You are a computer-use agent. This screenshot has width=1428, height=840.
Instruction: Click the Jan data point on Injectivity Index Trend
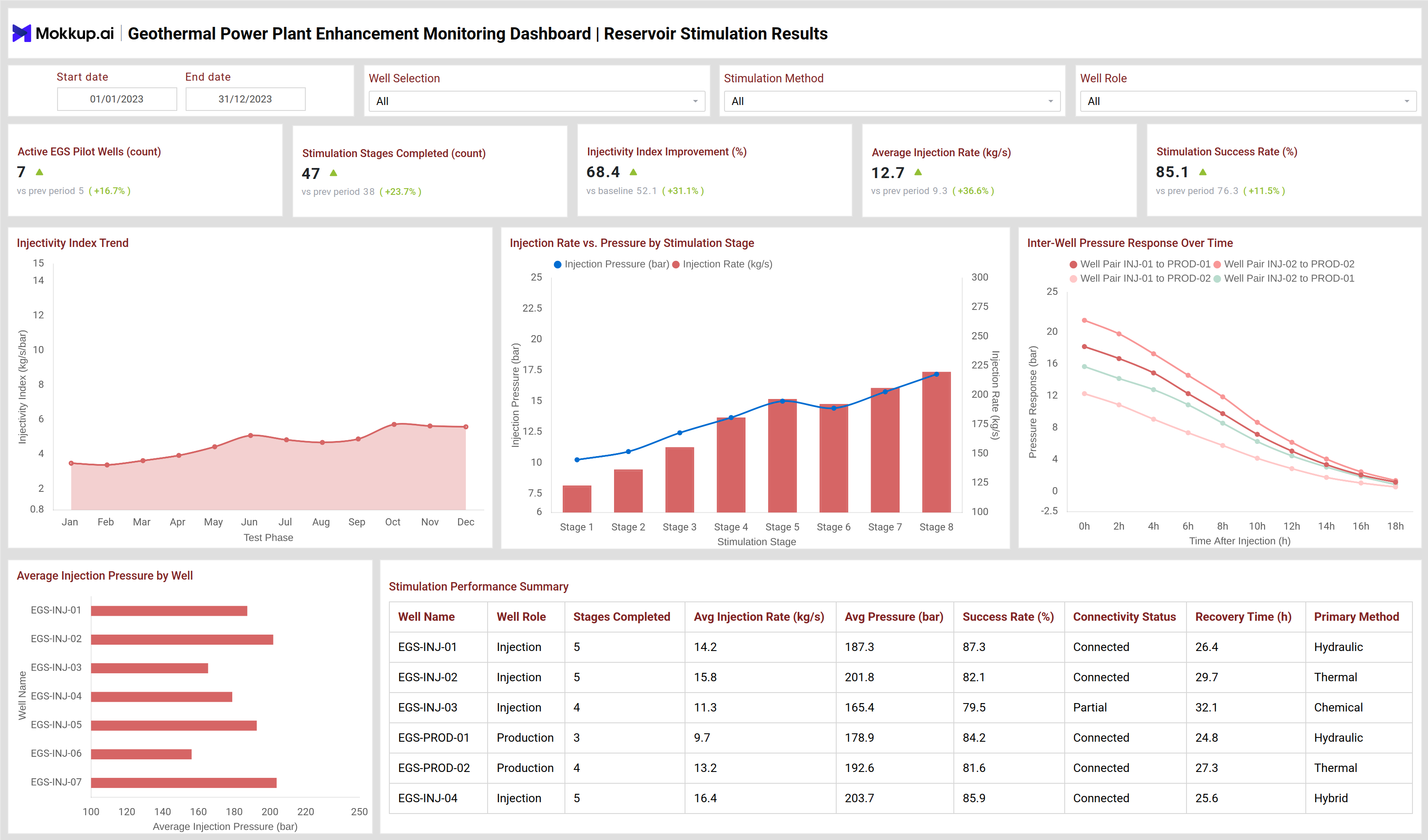pos(71,463)
